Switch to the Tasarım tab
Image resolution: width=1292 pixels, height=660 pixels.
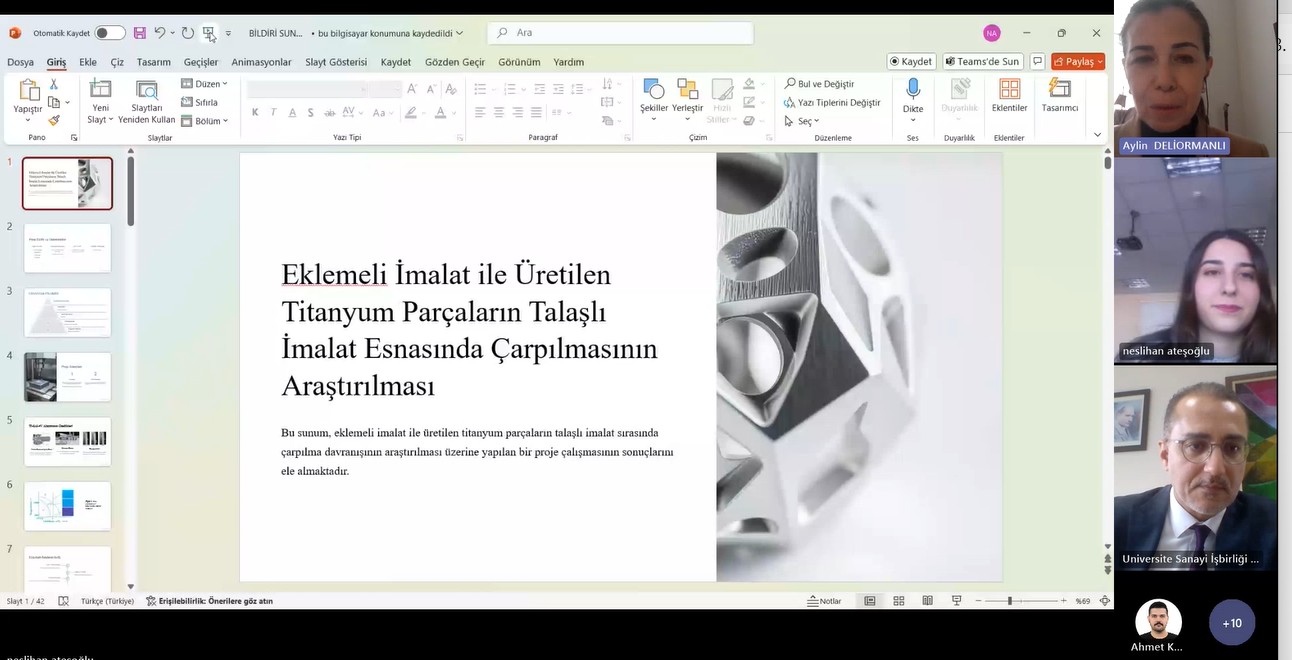(x=153, y=62)
